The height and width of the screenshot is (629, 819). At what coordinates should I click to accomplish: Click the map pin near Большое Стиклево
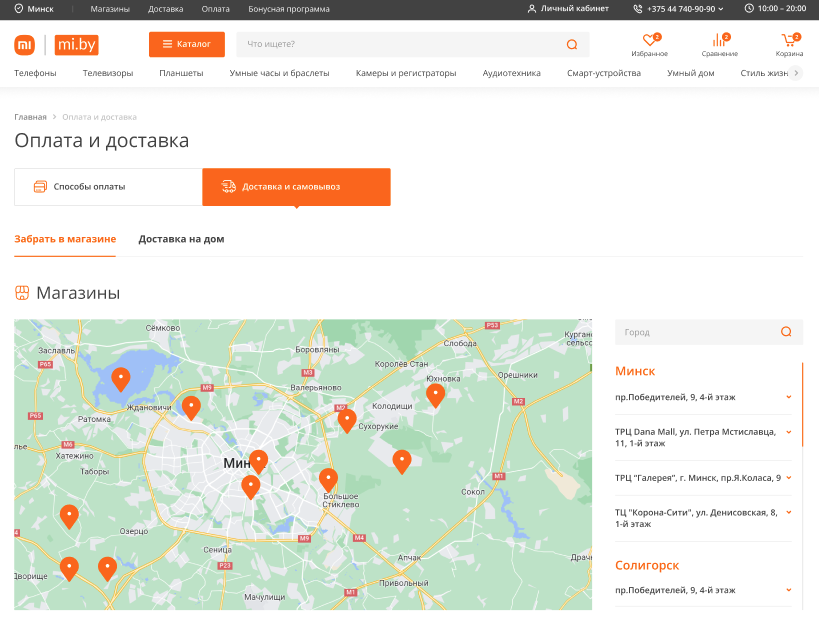328,479
